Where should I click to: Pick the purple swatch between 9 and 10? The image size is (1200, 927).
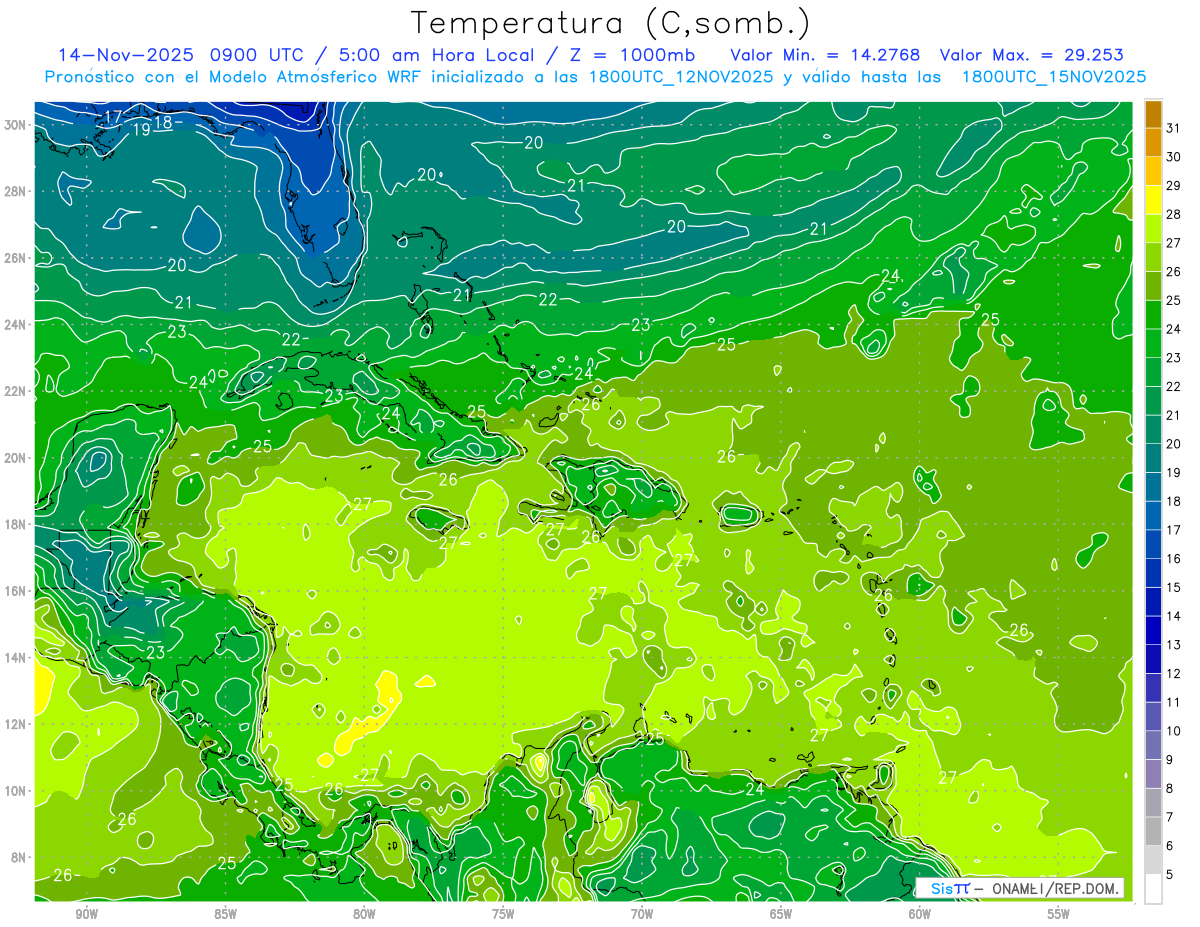tap(1153, 745)
